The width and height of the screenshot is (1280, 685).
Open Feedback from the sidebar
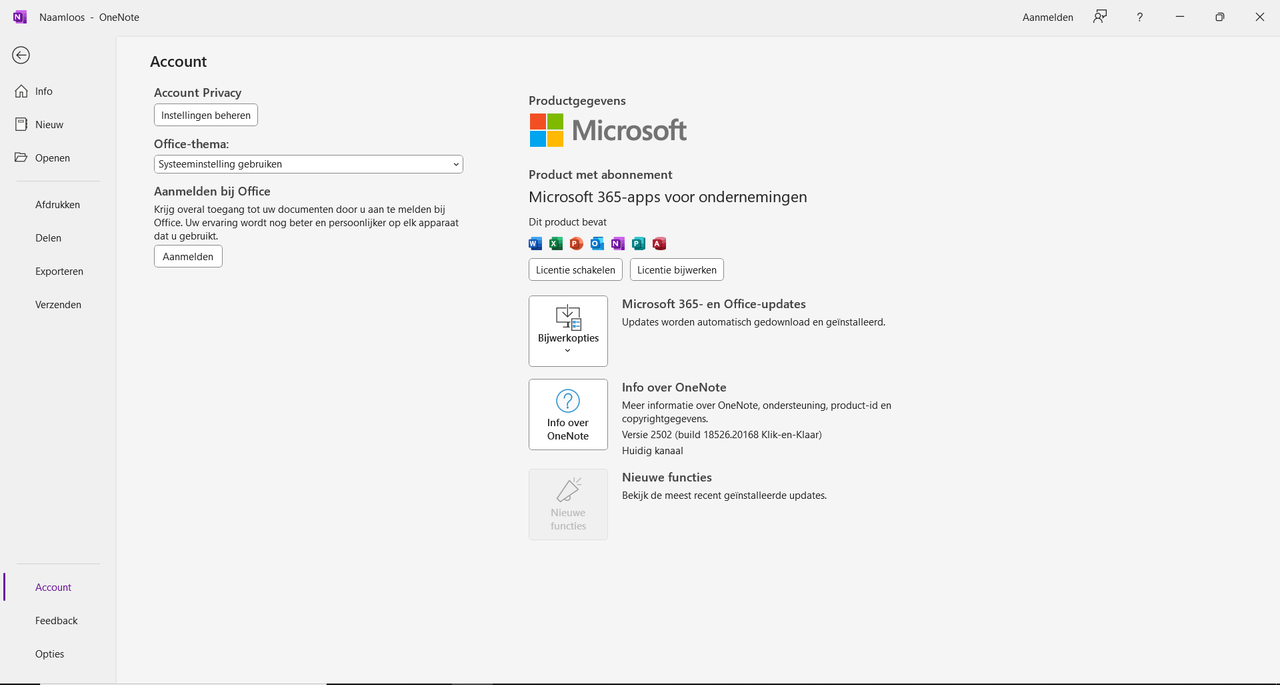(58, 620)
